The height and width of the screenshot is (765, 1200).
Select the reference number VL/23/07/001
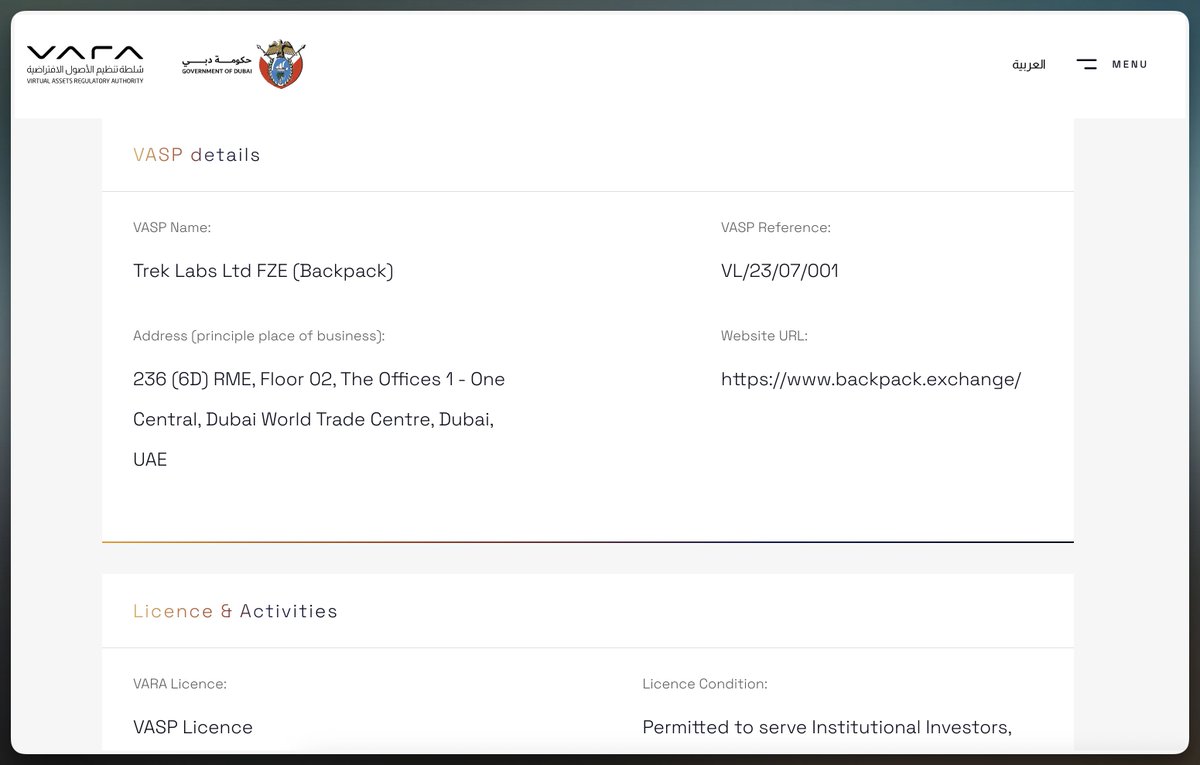(780, 271)
